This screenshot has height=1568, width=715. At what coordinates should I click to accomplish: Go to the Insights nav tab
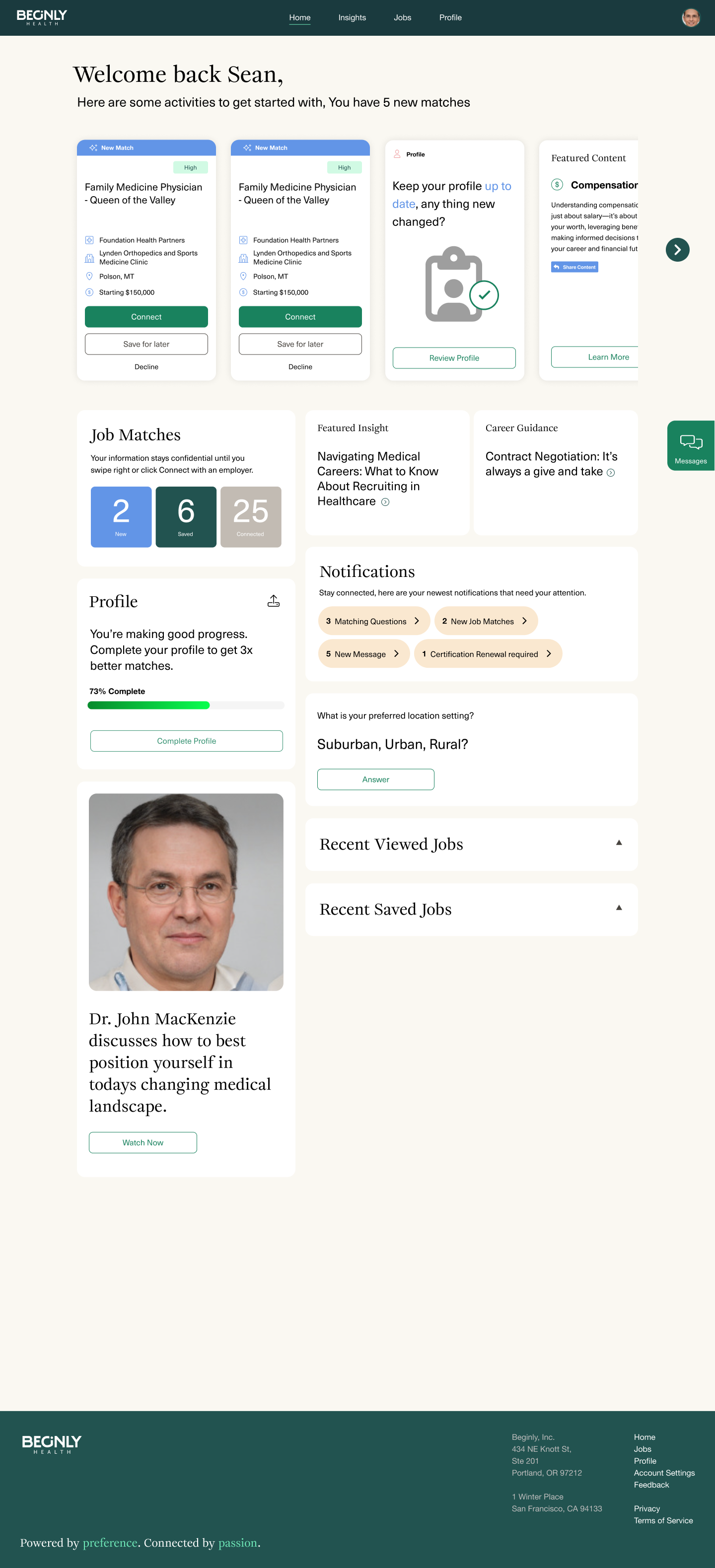tap(352, 18)
